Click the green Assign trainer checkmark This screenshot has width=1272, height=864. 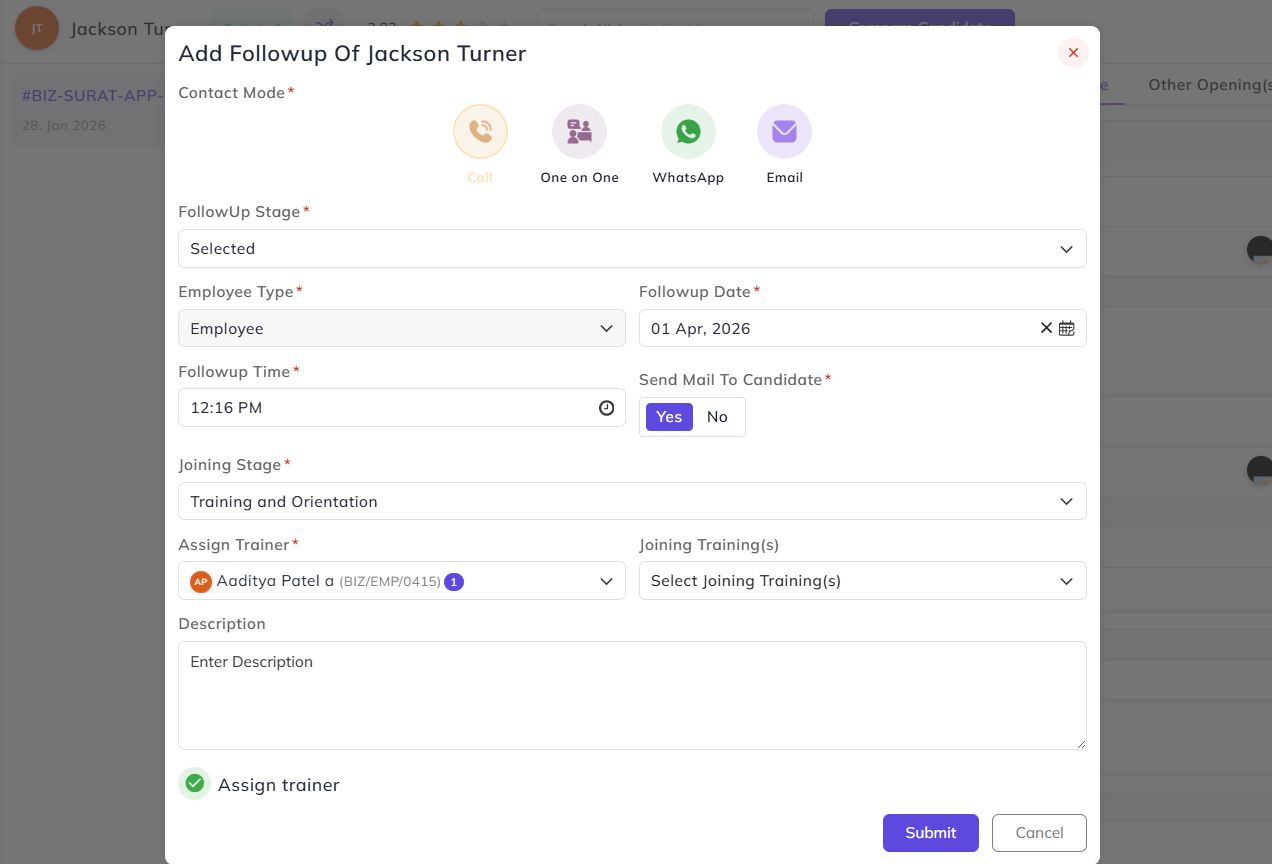[x=195, y=784]
